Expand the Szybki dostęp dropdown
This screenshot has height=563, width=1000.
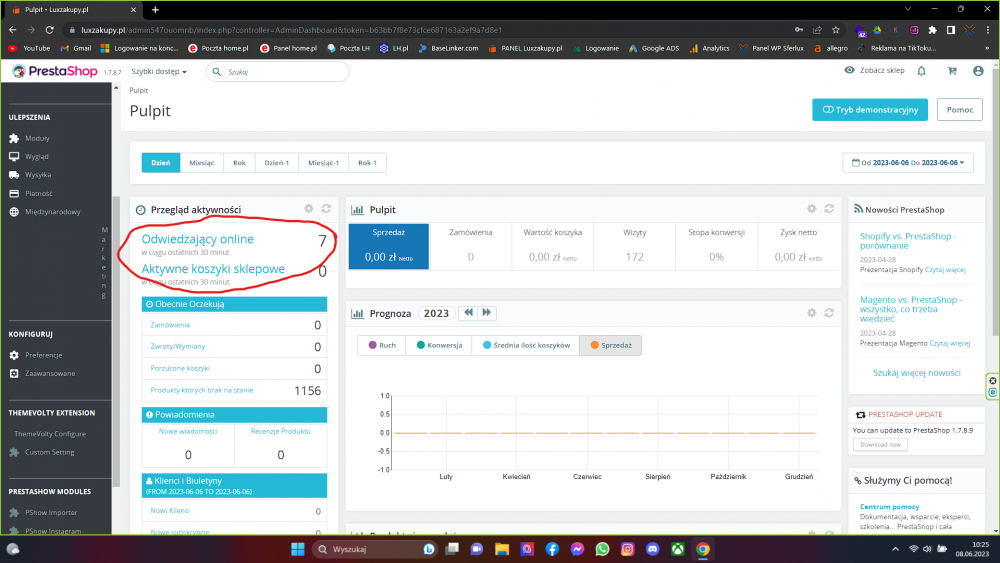click(x=159, y=71)
